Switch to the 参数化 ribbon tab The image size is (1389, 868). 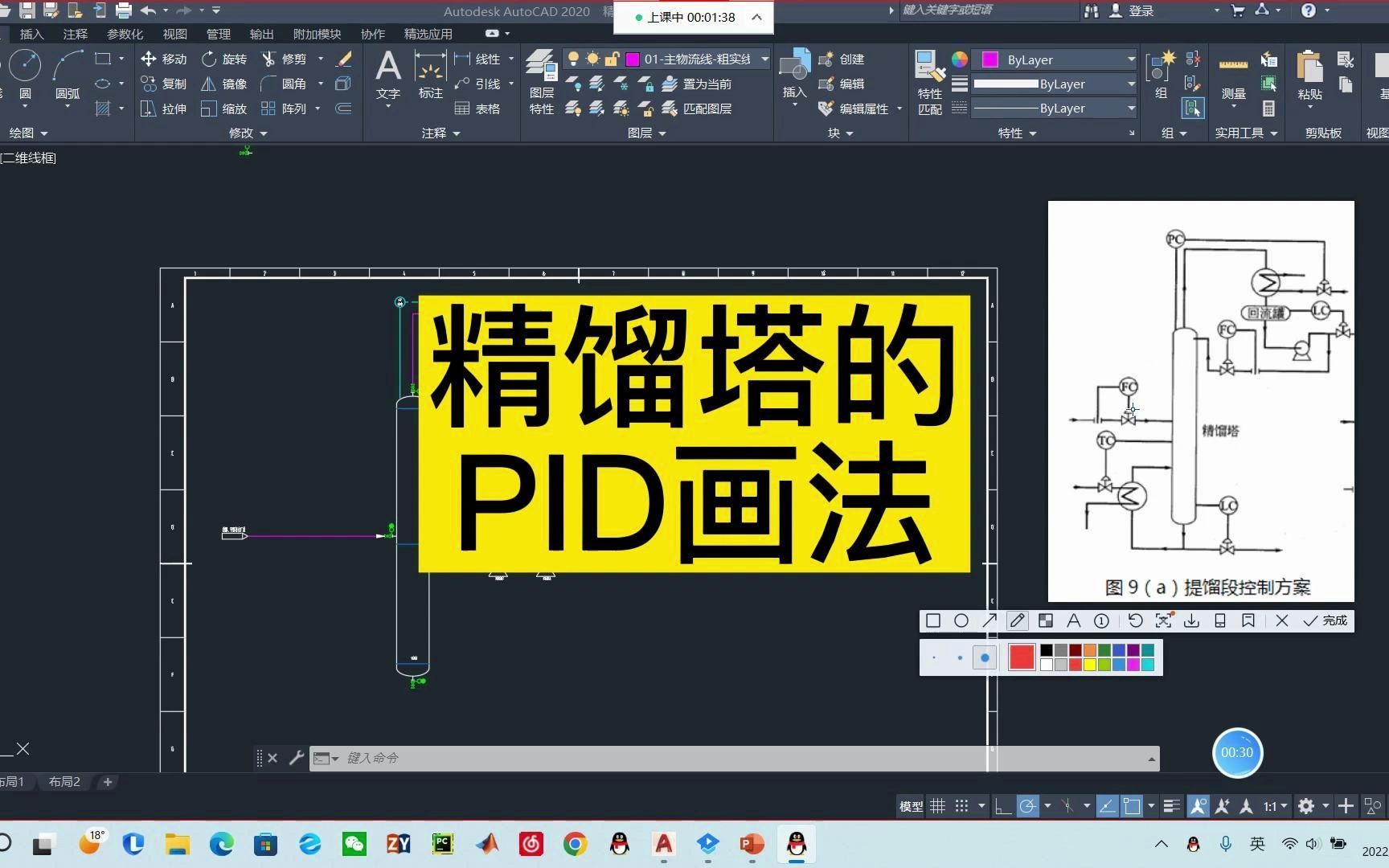click(x=125, y=34)
